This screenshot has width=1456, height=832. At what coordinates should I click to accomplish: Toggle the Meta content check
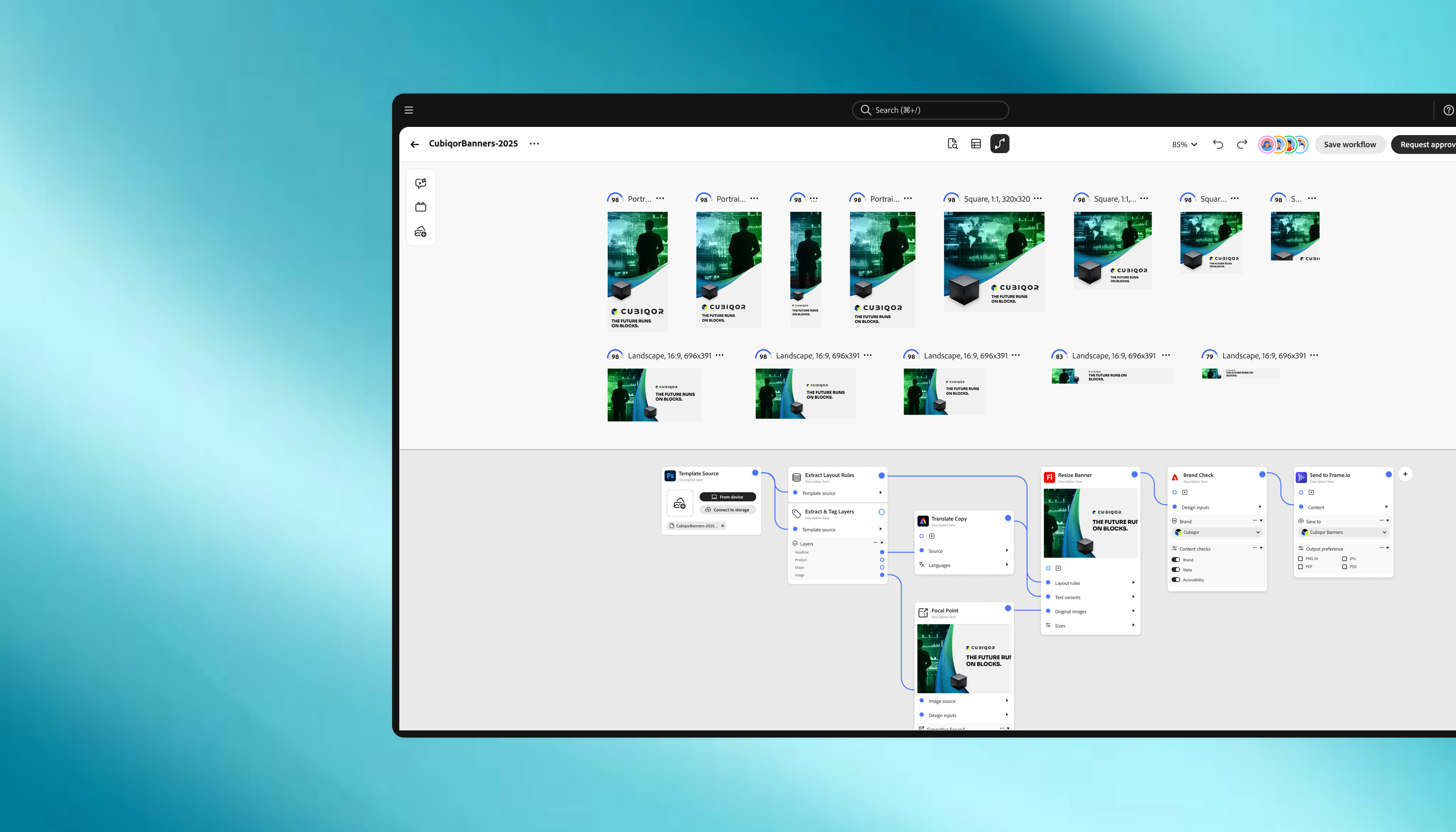click(1175, 570)
